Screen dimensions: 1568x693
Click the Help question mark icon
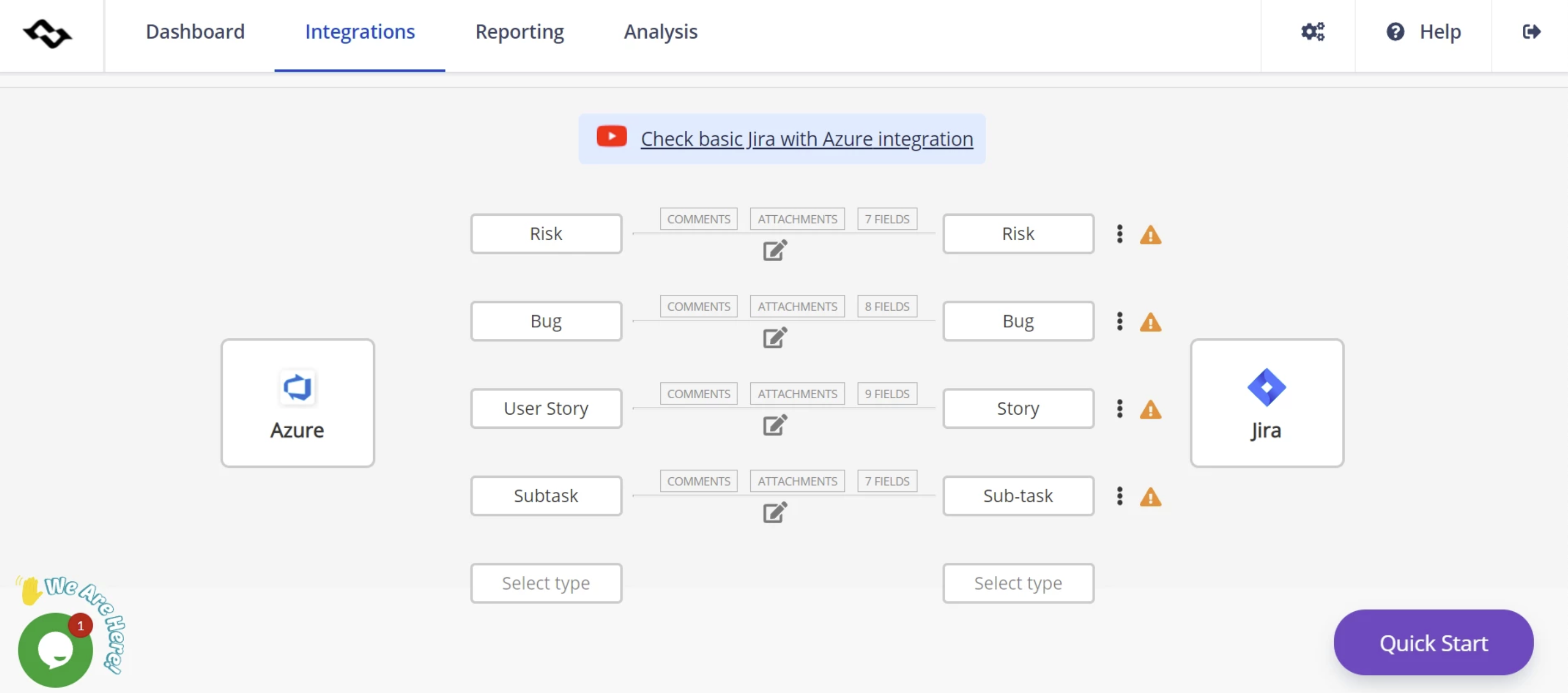(1395, 32)
